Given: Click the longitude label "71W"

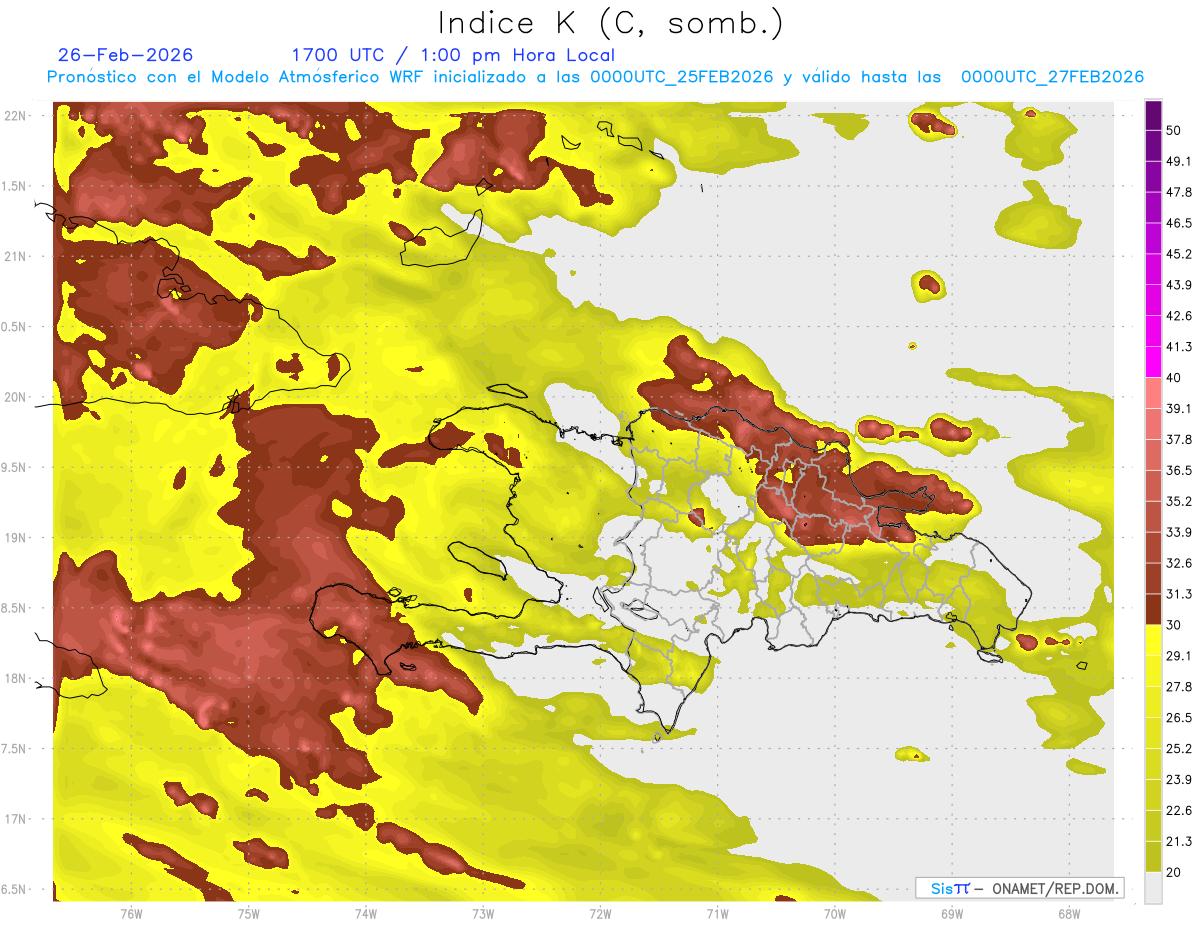Looking at the screenshot, I should 717,914.
